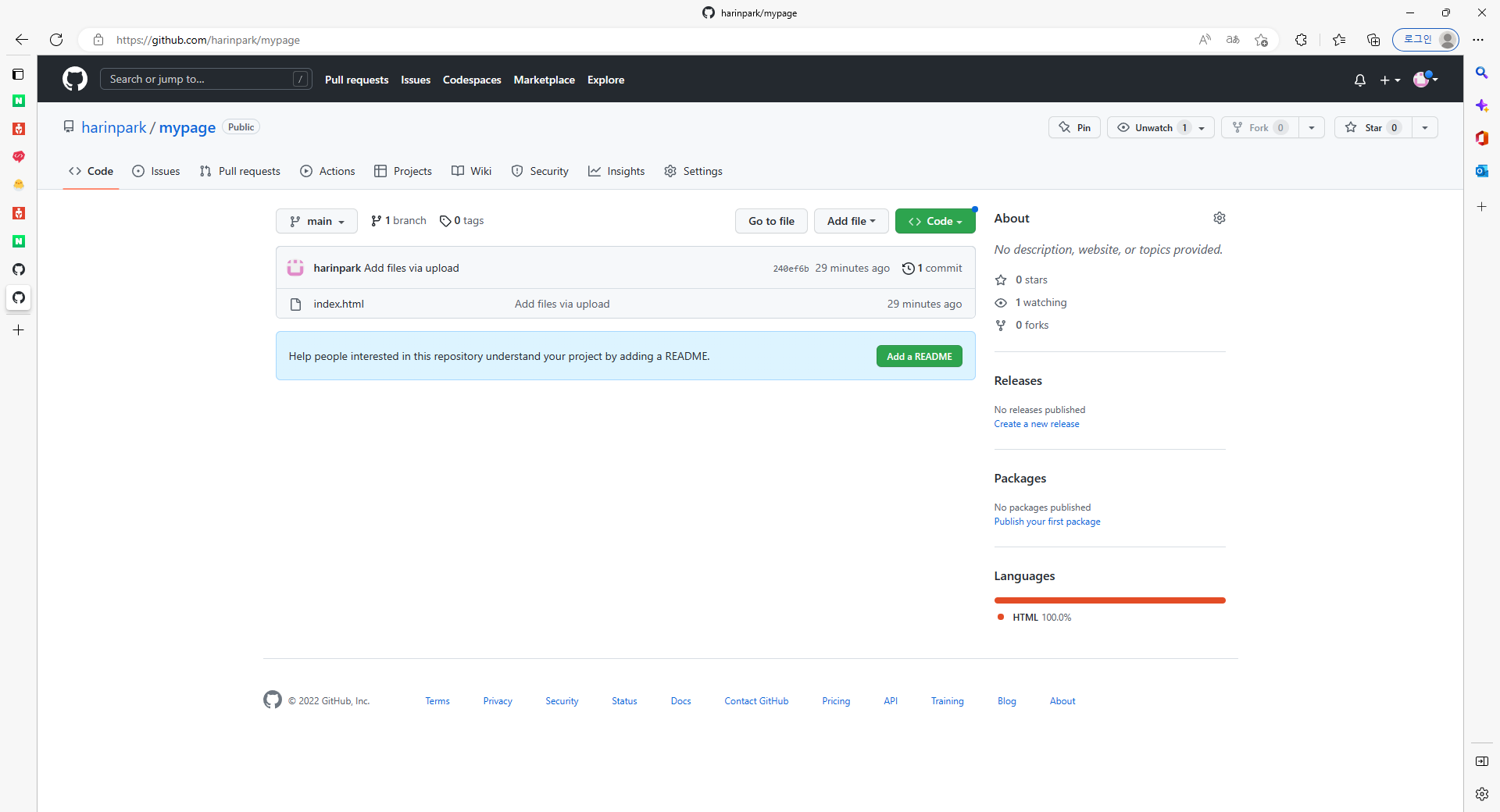The width and height of the screenshot is (1500, 812).
Task: Click the translate icon in address bar
Action: 1233,40
